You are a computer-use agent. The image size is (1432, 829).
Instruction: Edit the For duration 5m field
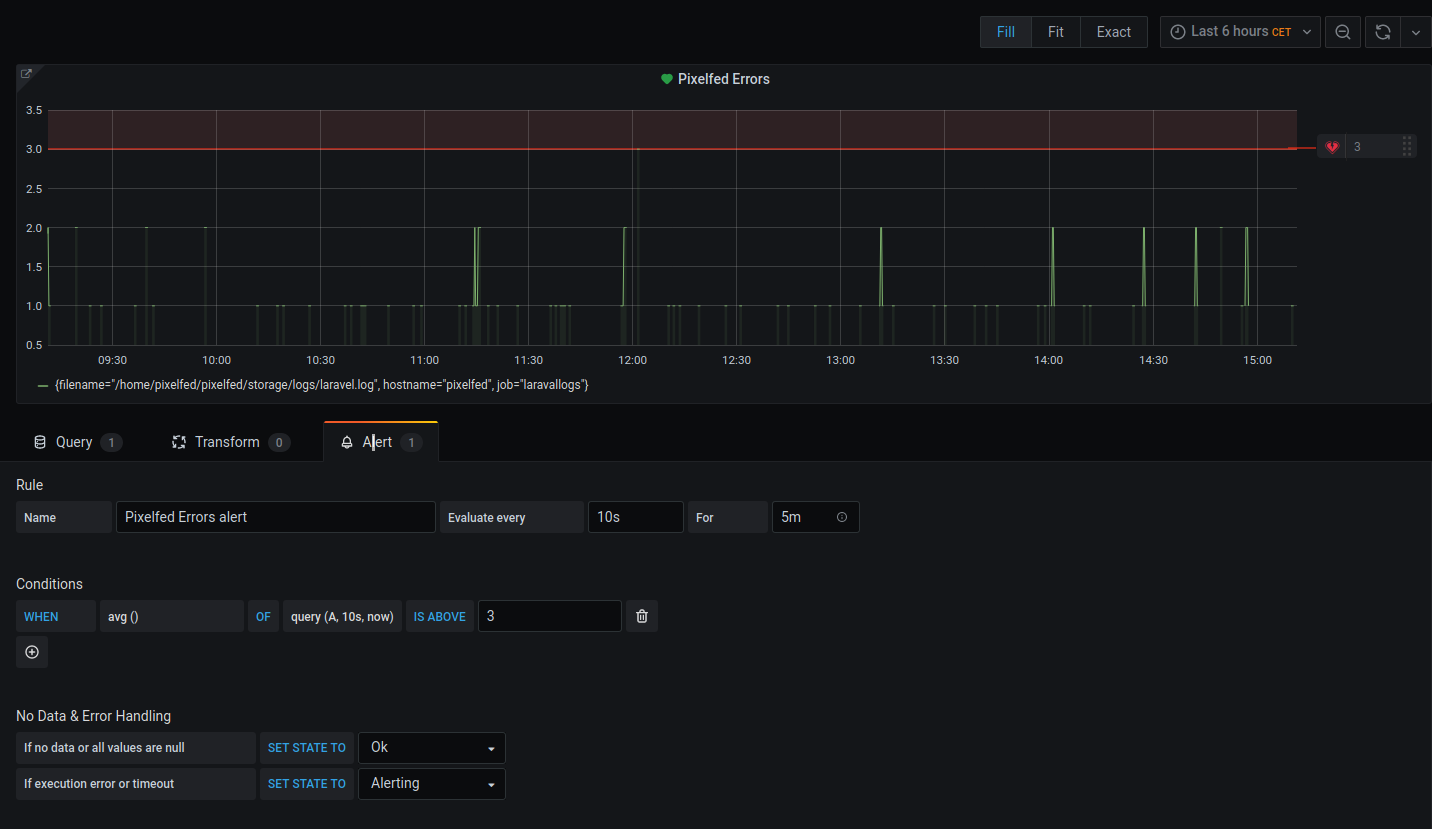click(x=815, y=517)
